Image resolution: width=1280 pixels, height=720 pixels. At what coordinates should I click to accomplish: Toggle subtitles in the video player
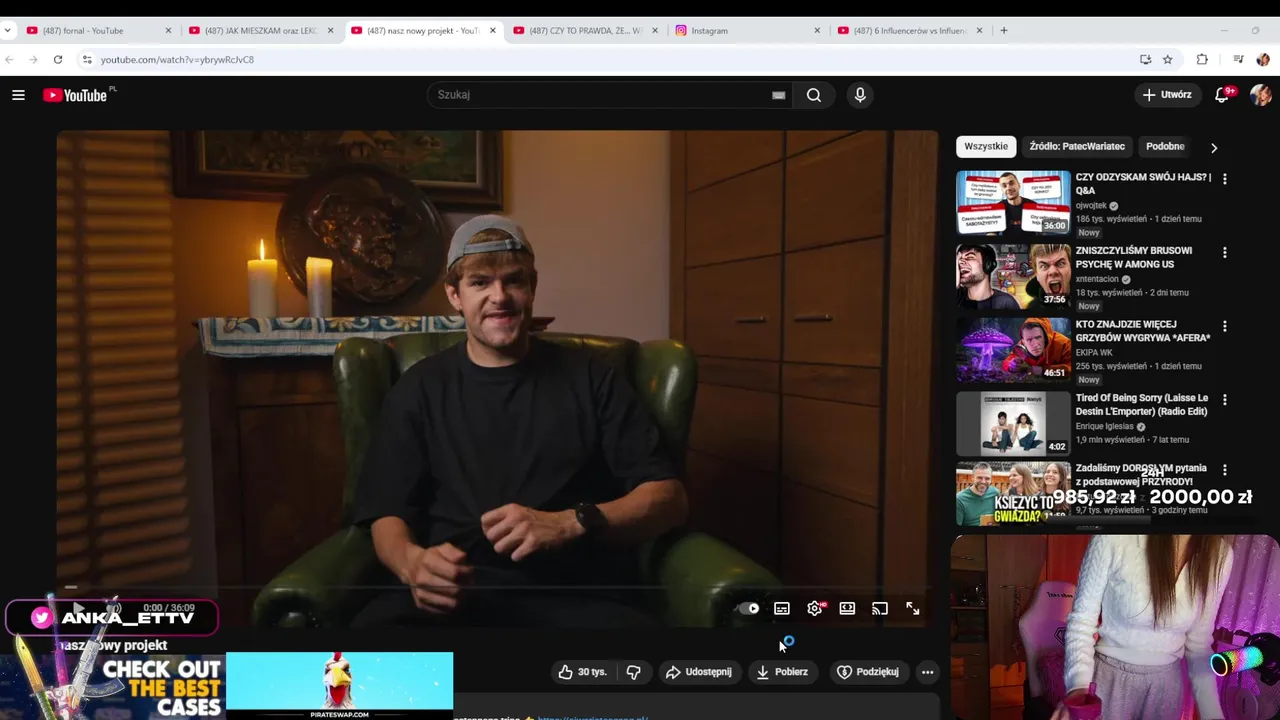[782, 608]
